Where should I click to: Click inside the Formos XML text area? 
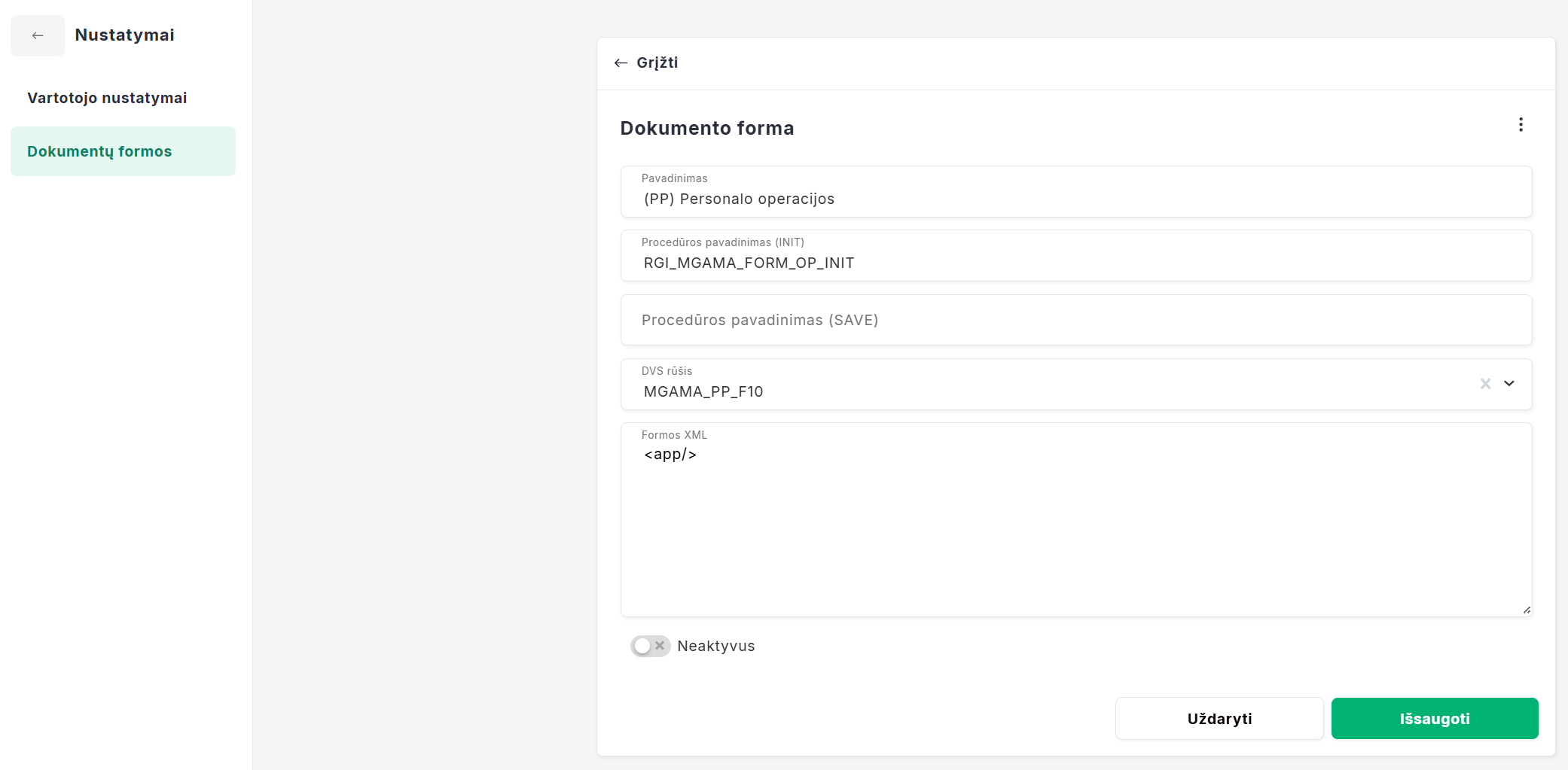tap(1075, 527)
